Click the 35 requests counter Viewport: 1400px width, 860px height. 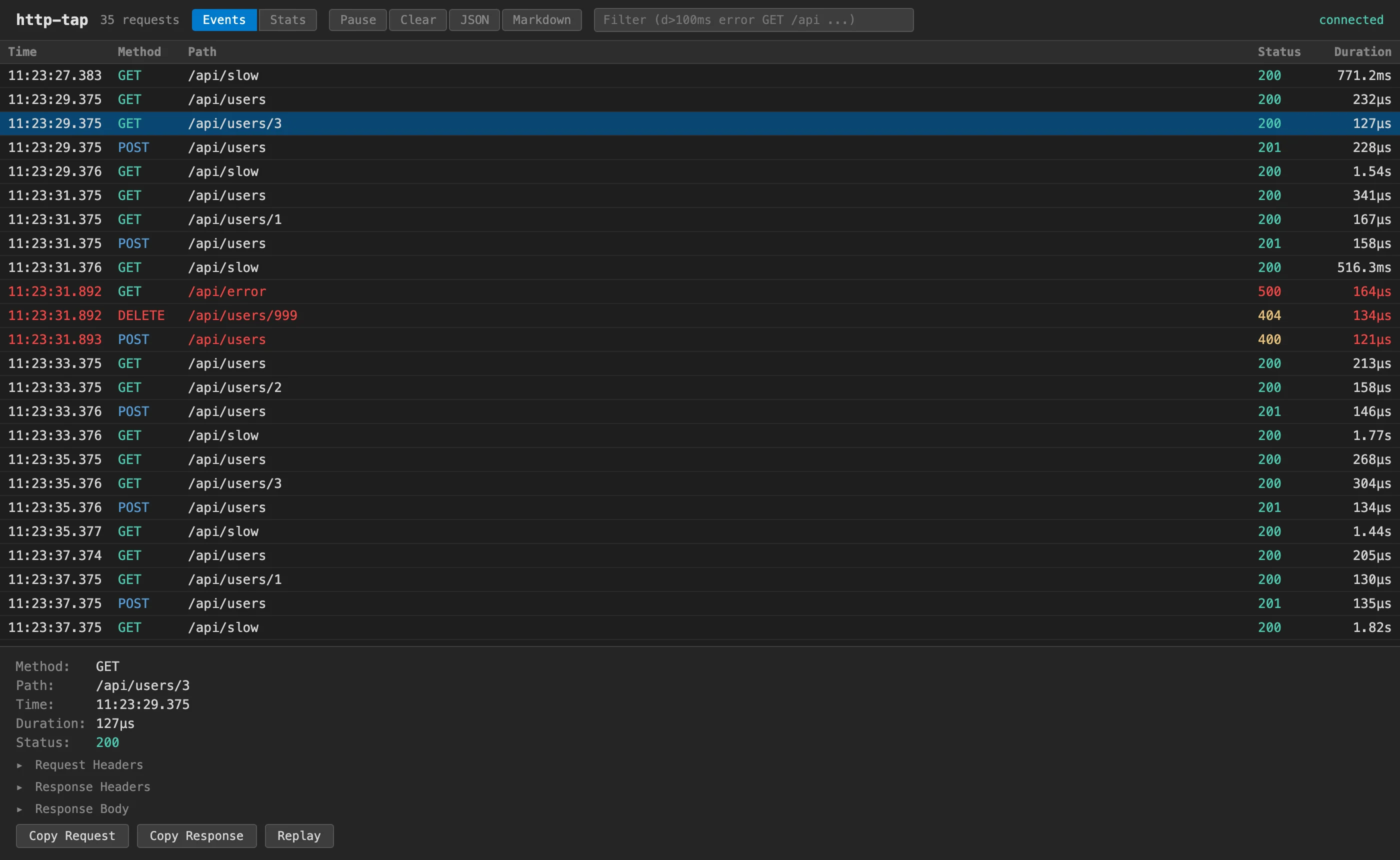point(139,20)
